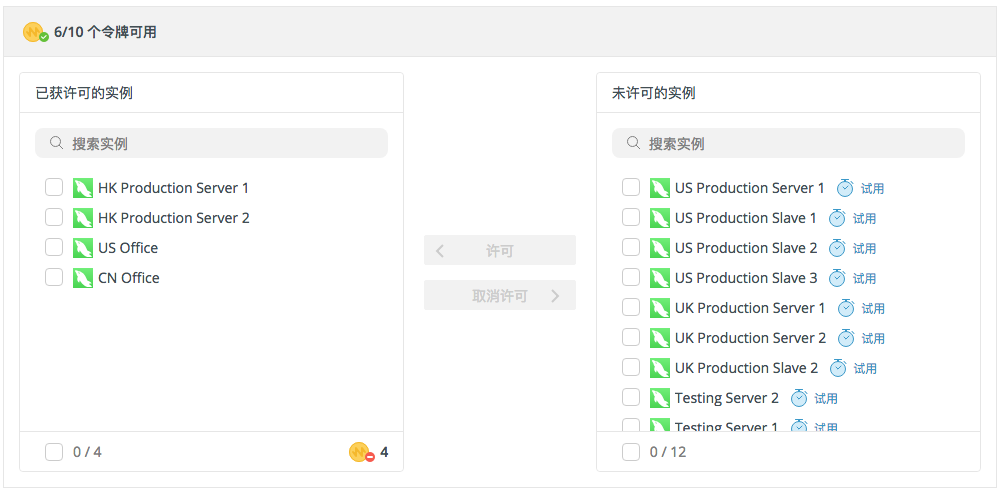Click the trial clock icon for UK Production Slave 2
1003x493 pixels.
(837, 368)
